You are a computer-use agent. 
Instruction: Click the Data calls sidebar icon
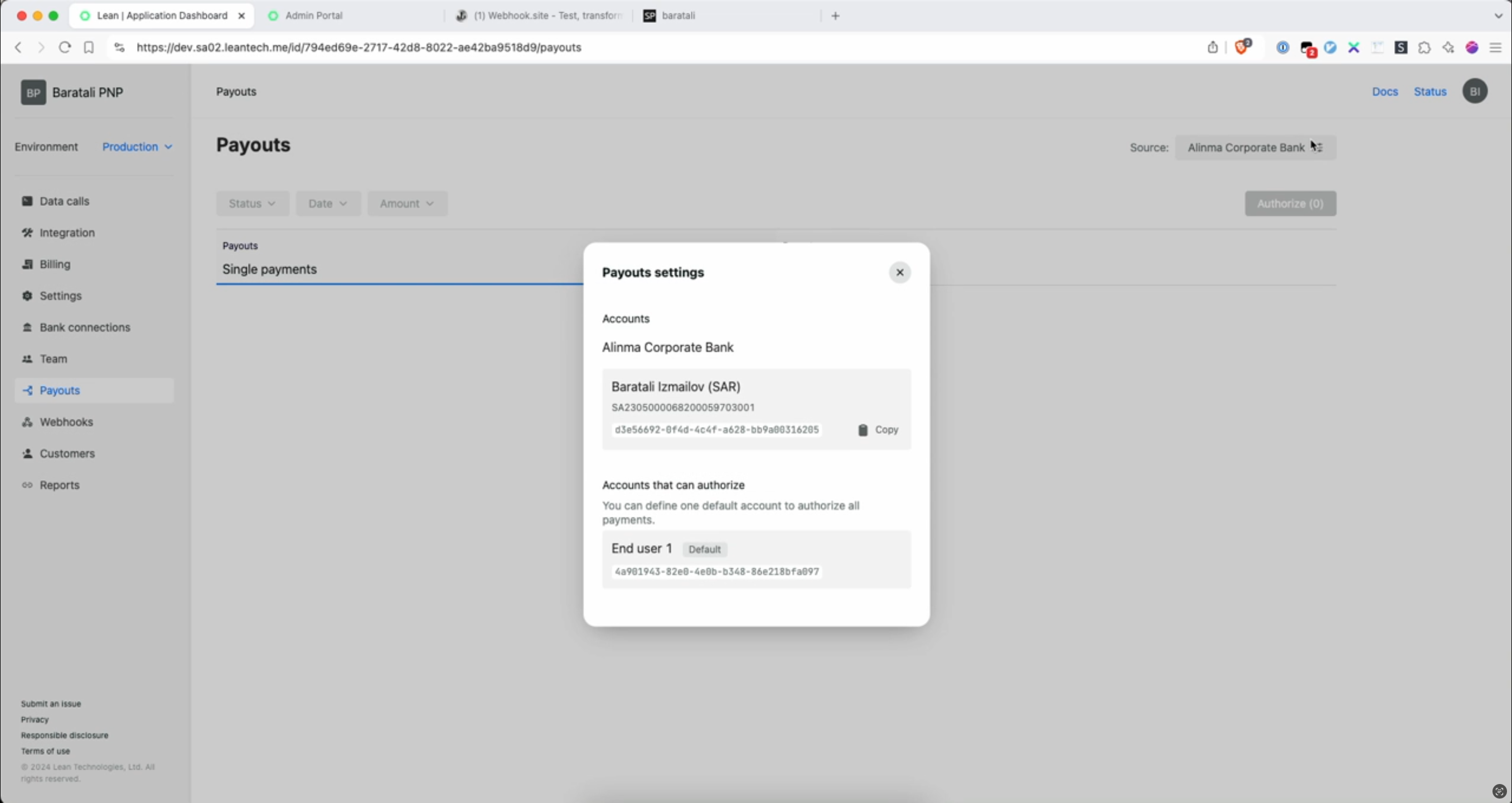point(26,201)
